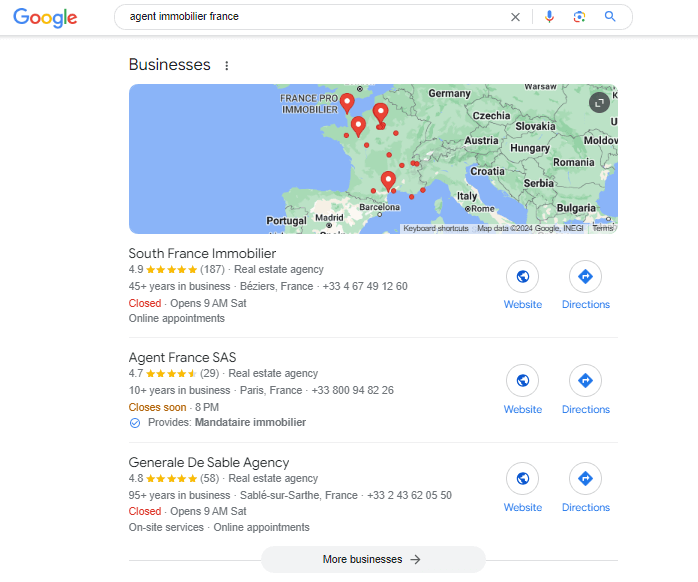Expand the More businesses list
The image size is (698, 582).
[373, 560]
